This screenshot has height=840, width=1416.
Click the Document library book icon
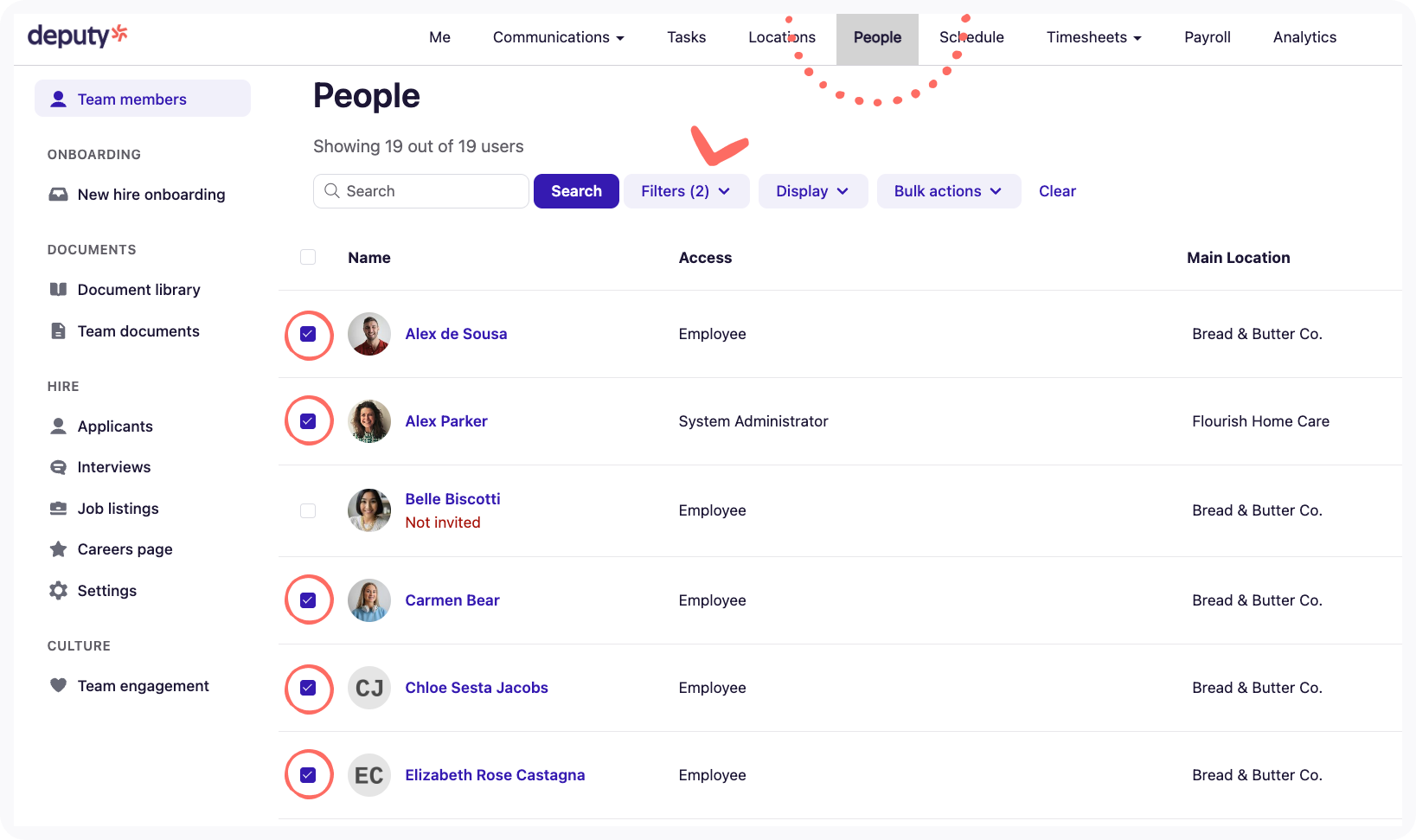(x=58, y=290)
